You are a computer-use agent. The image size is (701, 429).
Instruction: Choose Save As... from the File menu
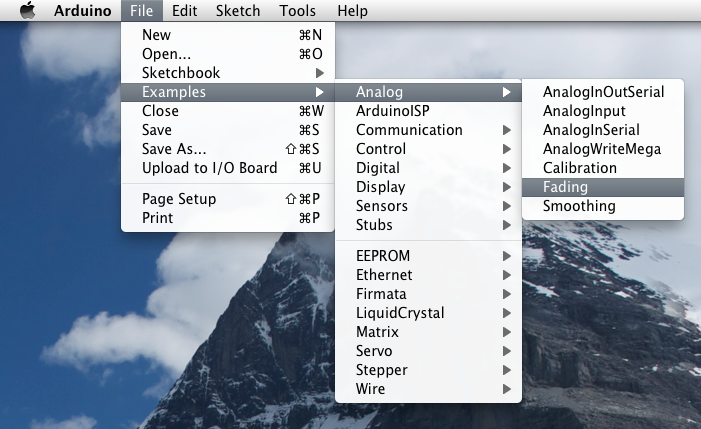[x=228, y=149]
